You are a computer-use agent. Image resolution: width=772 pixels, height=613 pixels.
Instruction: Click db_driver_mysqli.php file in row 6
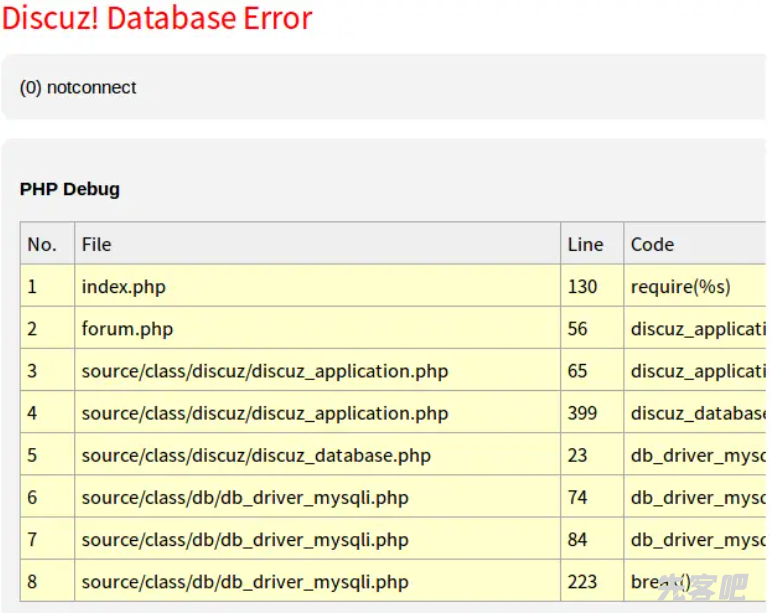tap(245, 497)
